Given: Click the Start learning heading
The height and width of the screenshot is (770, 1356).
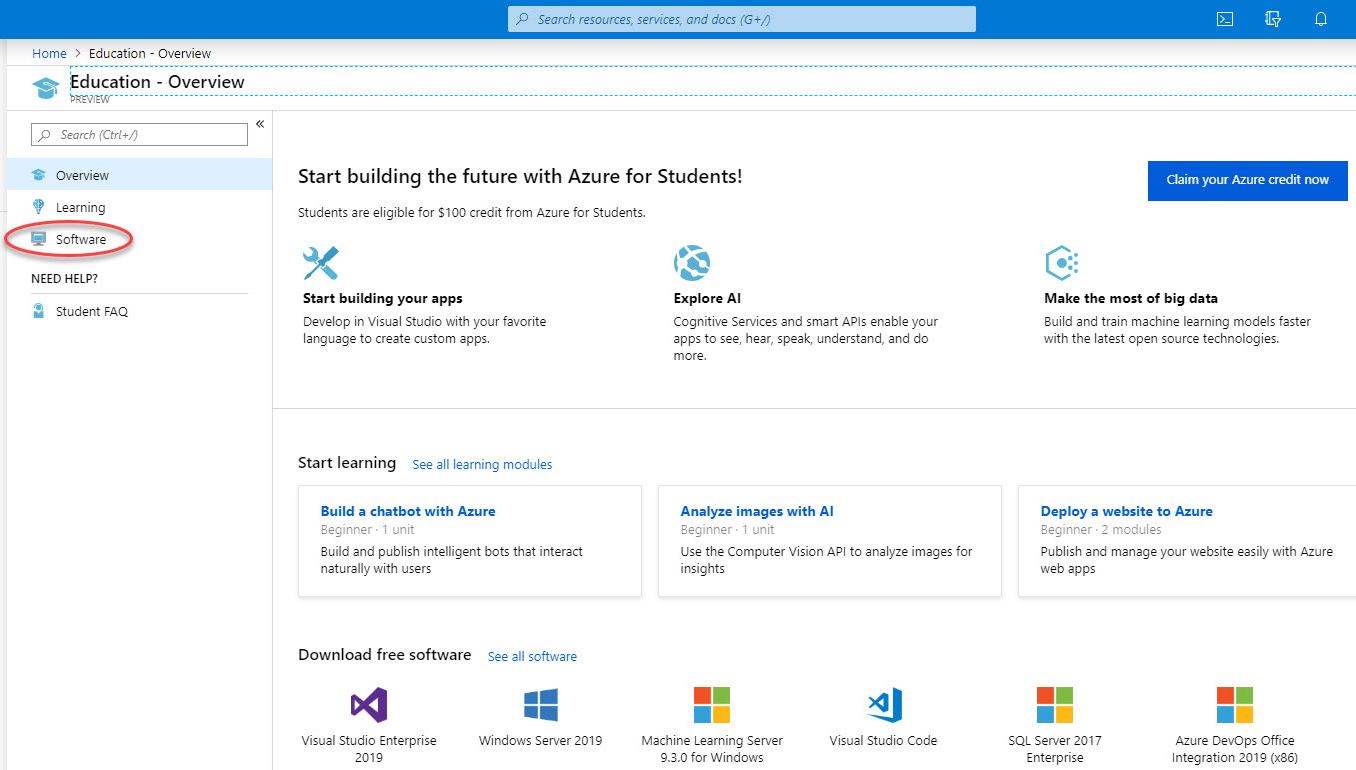Looking at the screenshot, I should [347, 463].
